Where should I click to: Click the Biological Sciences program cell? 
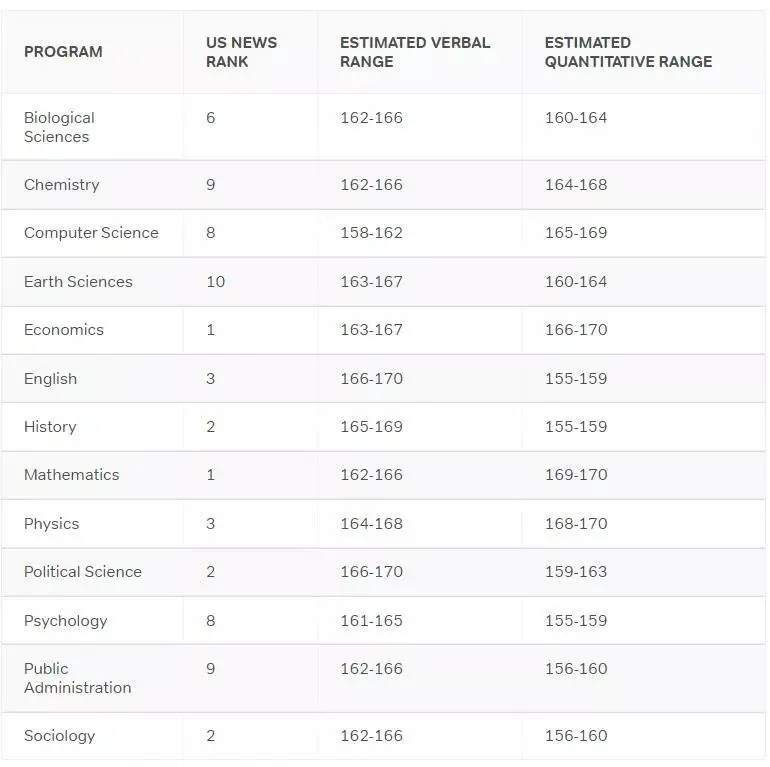(59, 127)
